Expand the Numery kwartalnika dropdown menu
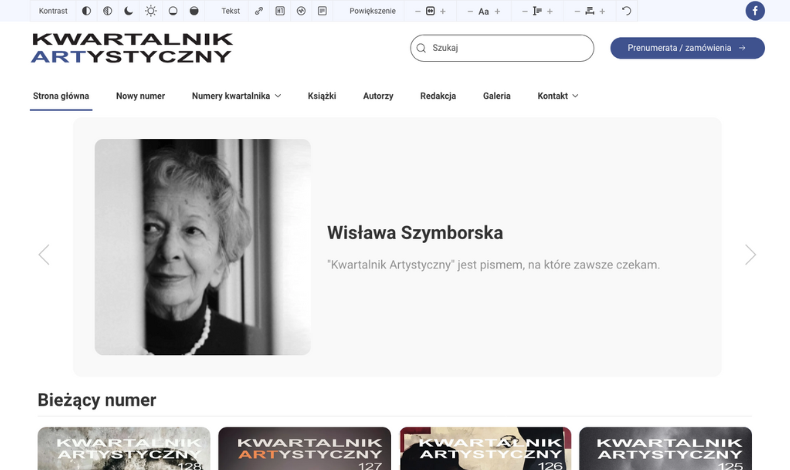 (x=236, y=96)
